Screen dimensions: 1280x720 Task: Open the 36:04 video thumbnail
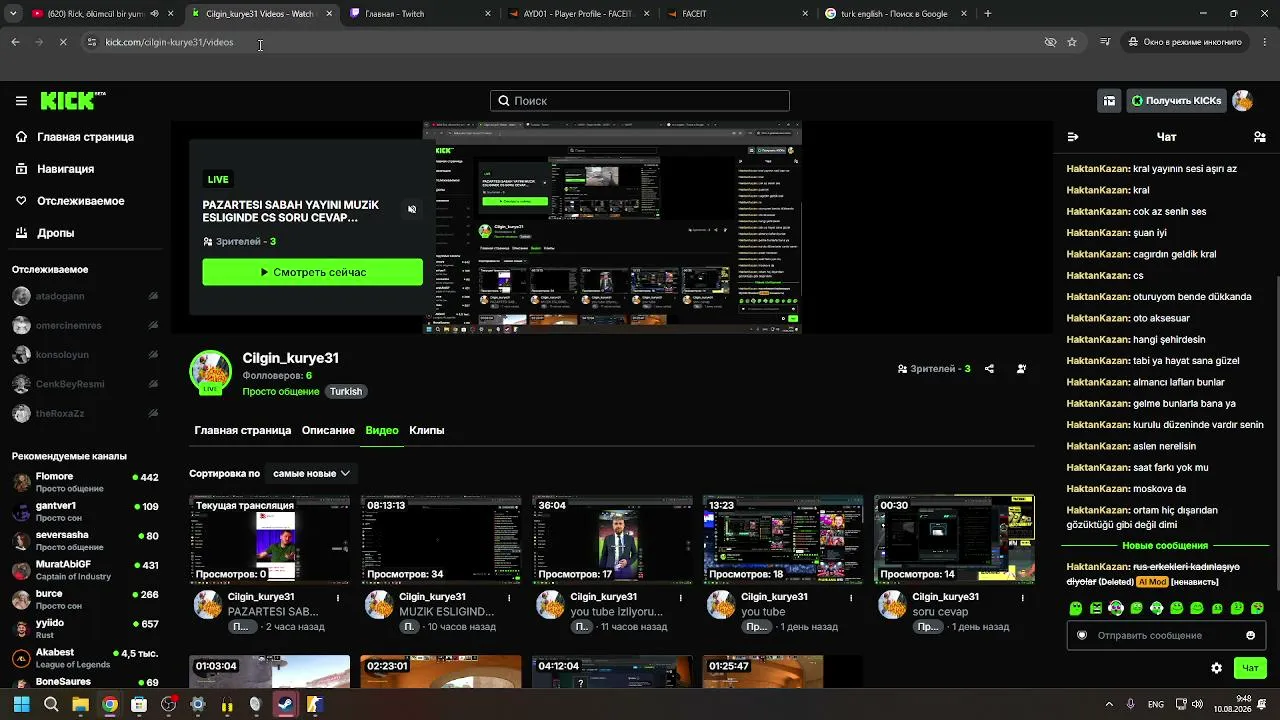tap(612, 539)
